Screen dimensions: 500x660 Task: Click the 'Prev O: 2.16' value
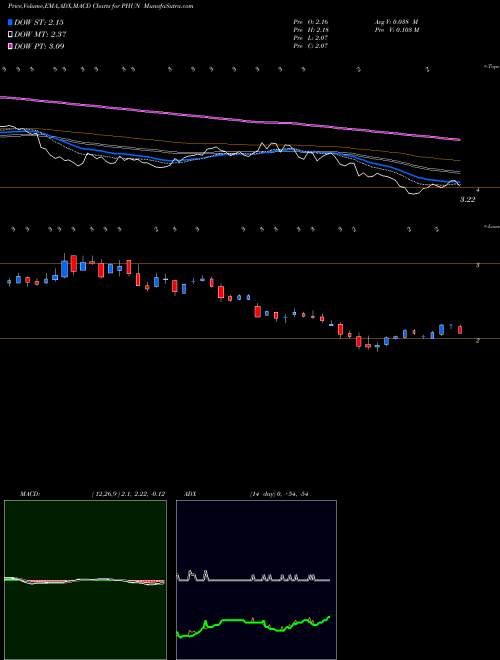pos(311,21)
